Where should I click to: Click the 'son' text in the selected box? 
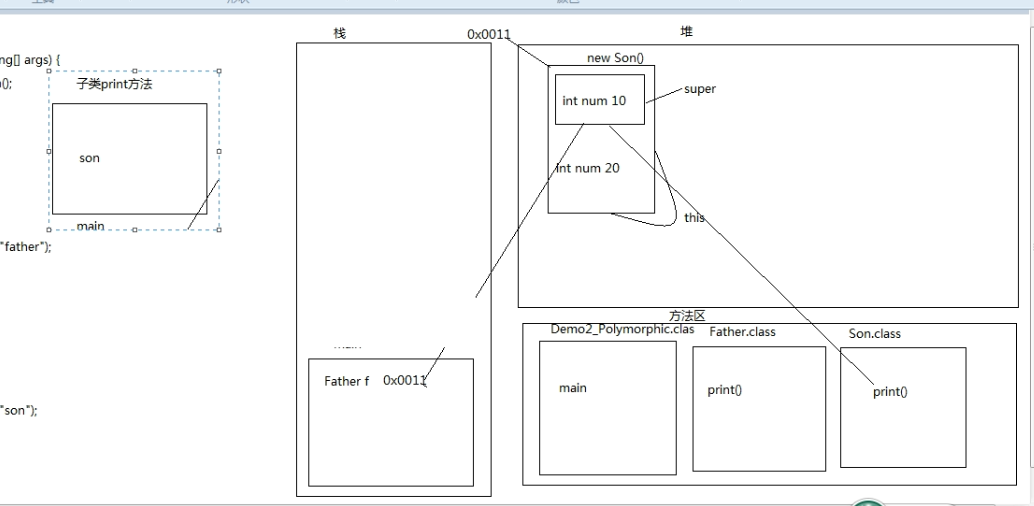pyautogui.click(x=89, y=158)
